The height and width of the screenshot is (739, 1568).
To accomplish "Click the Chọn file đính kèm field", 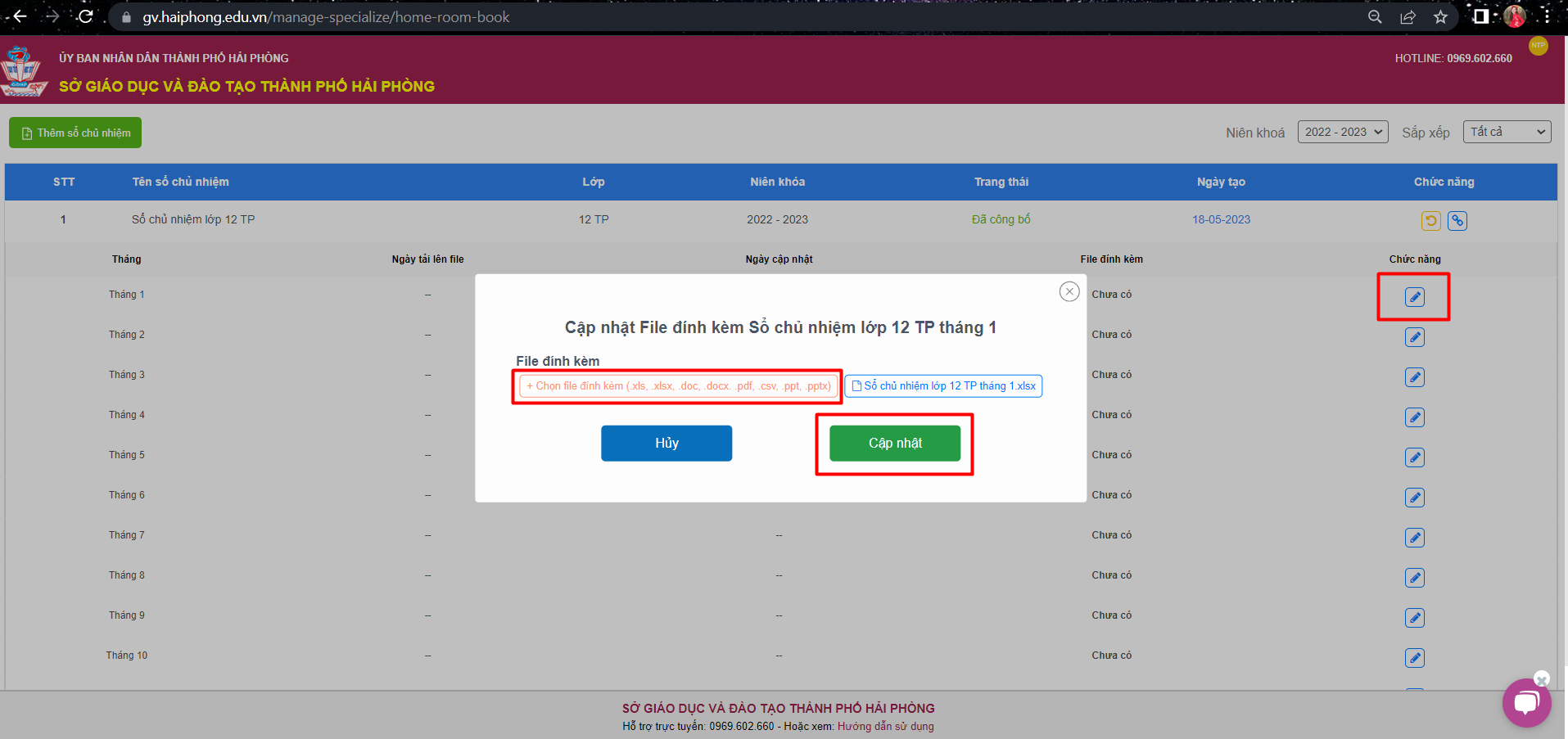I will [678, 386].
